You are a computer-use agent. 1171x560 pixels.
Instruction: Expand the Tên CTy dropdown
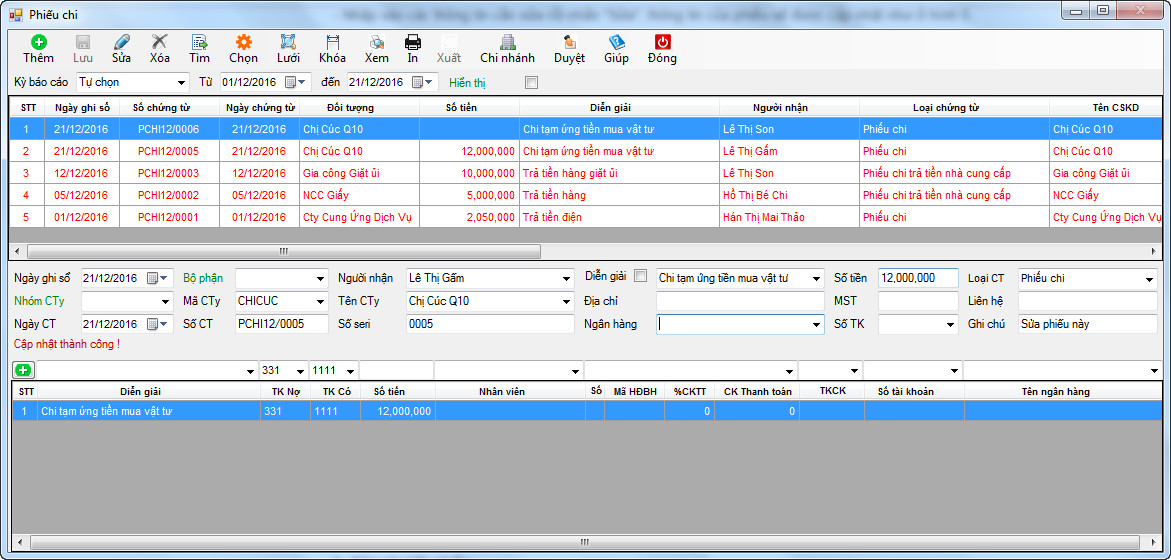point(567,302)
